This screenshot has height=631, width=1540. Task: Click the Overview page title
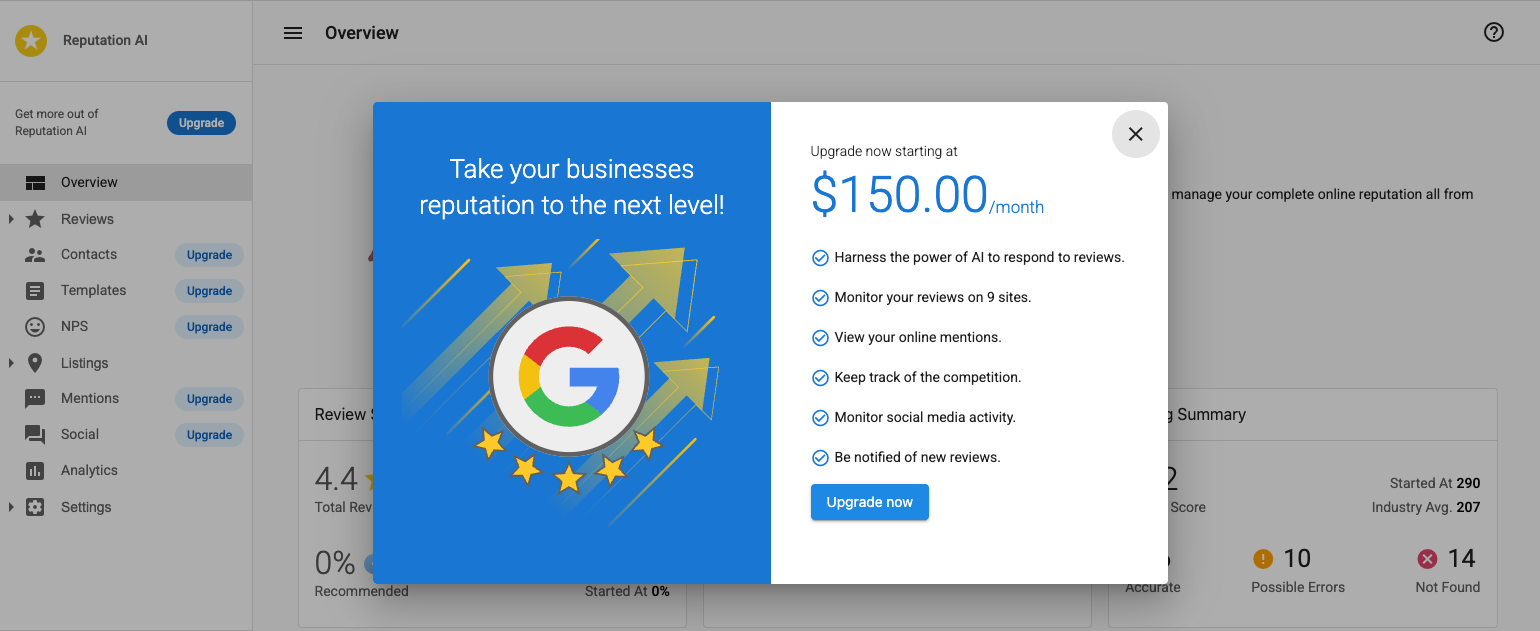pos(362,33)
